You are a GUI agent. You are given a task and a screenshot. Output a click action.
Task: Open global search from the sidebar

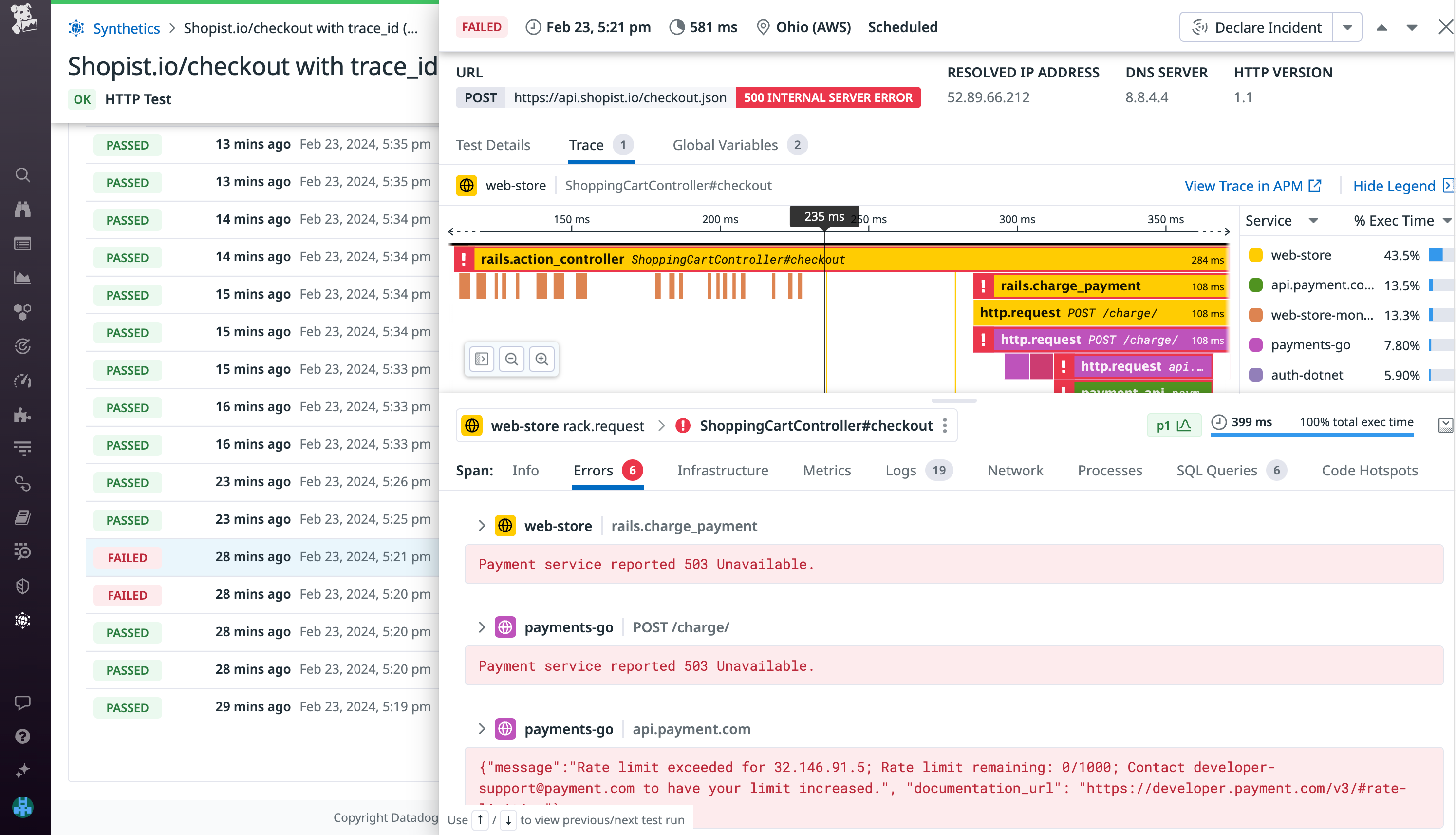click(23, 175)
